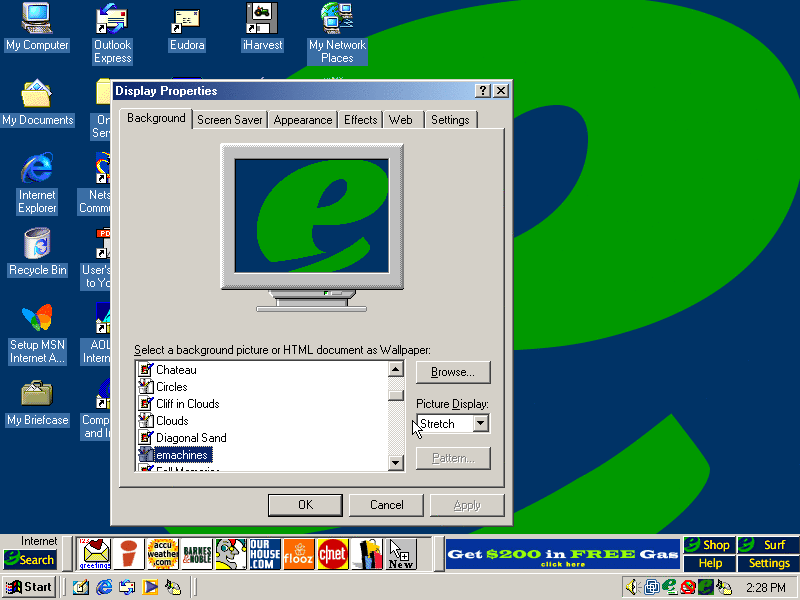The width and height of the screenshot is (800, 600).
Task: Open the AccuWeather.com toolbar shortcut
Action: (x=162, y=553)
